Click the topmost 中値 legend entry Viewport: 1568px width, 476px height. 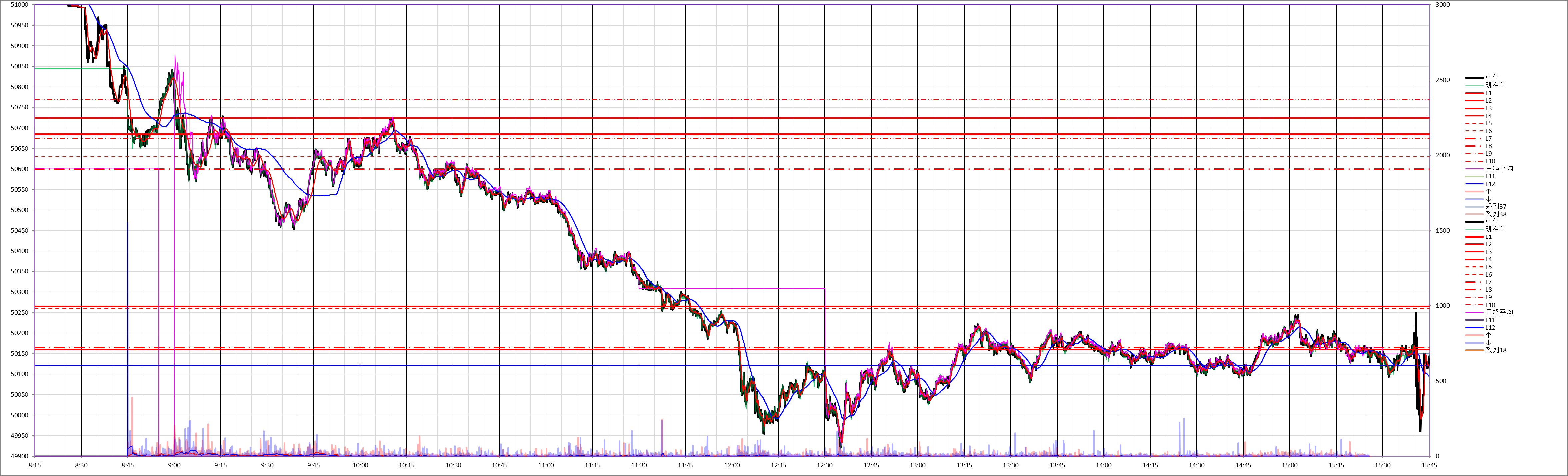pos(1492,78)
